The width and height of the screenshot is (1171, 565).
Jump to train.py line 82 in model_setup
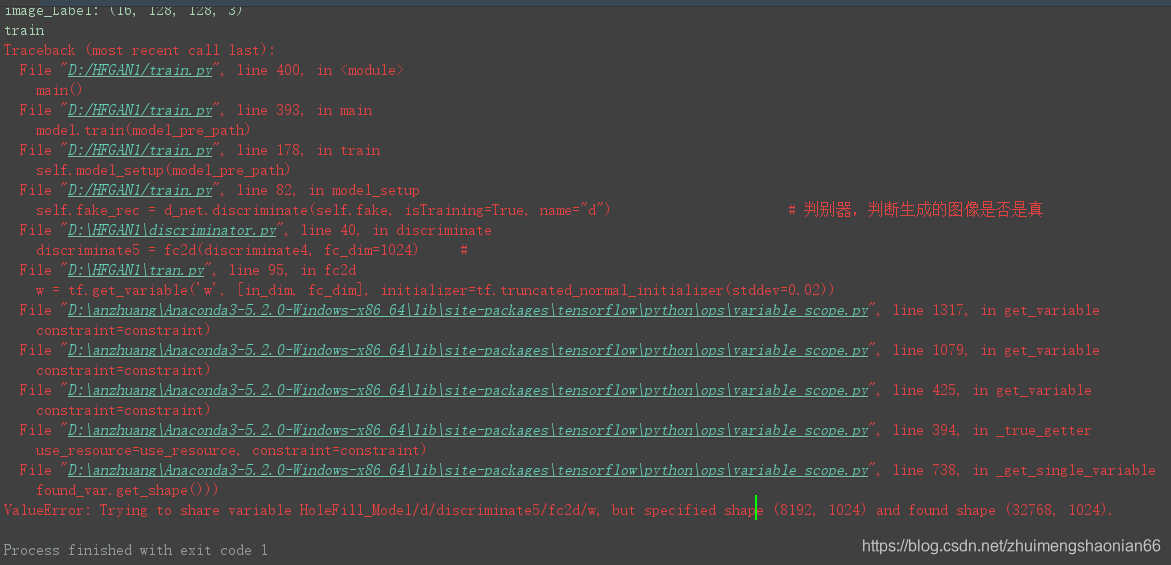point(140,190)
